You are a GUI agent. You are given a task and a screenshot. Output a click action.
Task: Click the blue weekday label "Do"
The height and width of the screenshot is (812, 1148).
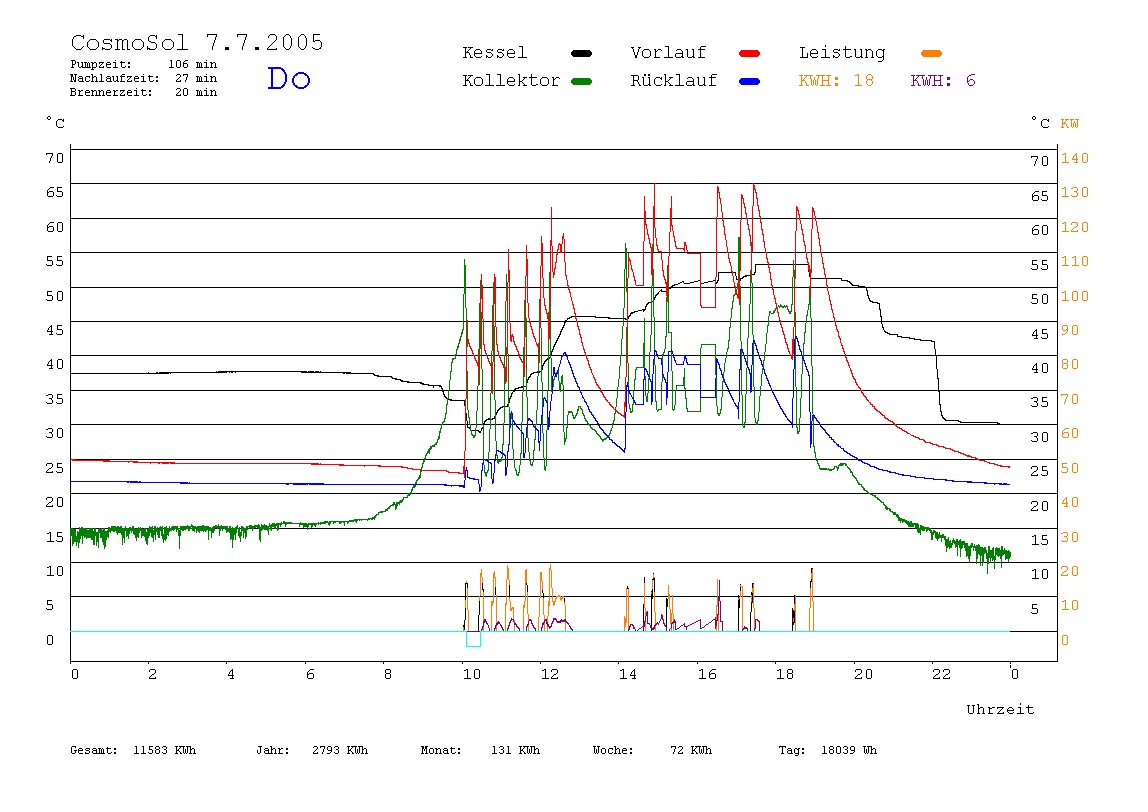tap(289, 78)
